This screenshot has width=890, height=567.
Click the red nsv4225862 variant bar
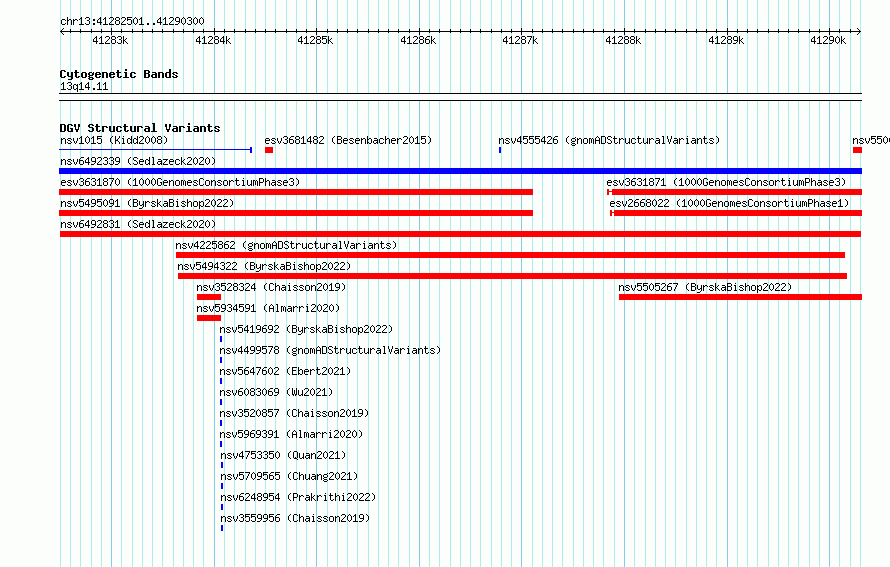click(x=510, y=255)
